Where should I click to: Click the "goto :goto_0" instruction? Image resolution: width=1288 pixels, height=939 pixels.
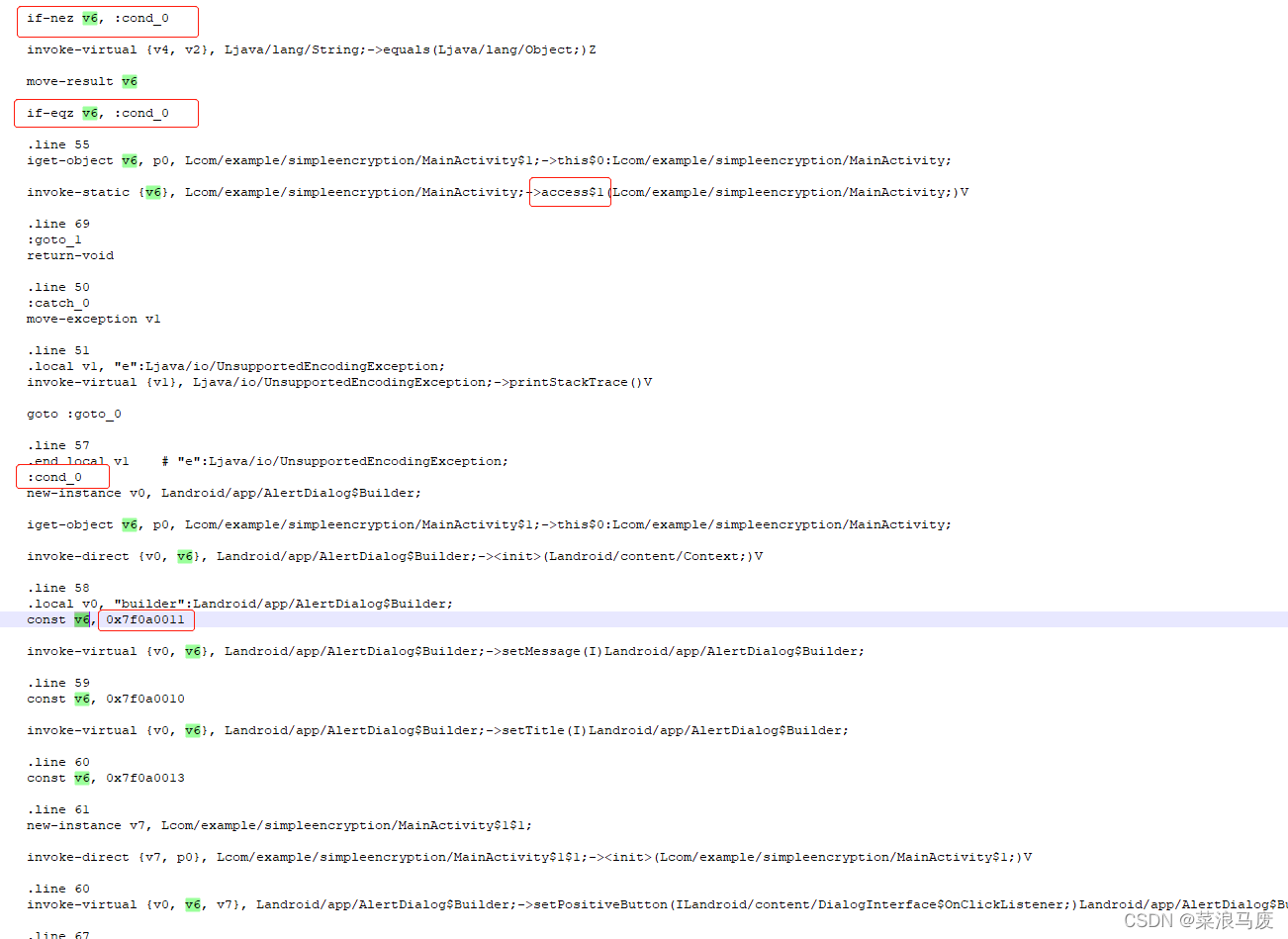click(x=74, y=414)
